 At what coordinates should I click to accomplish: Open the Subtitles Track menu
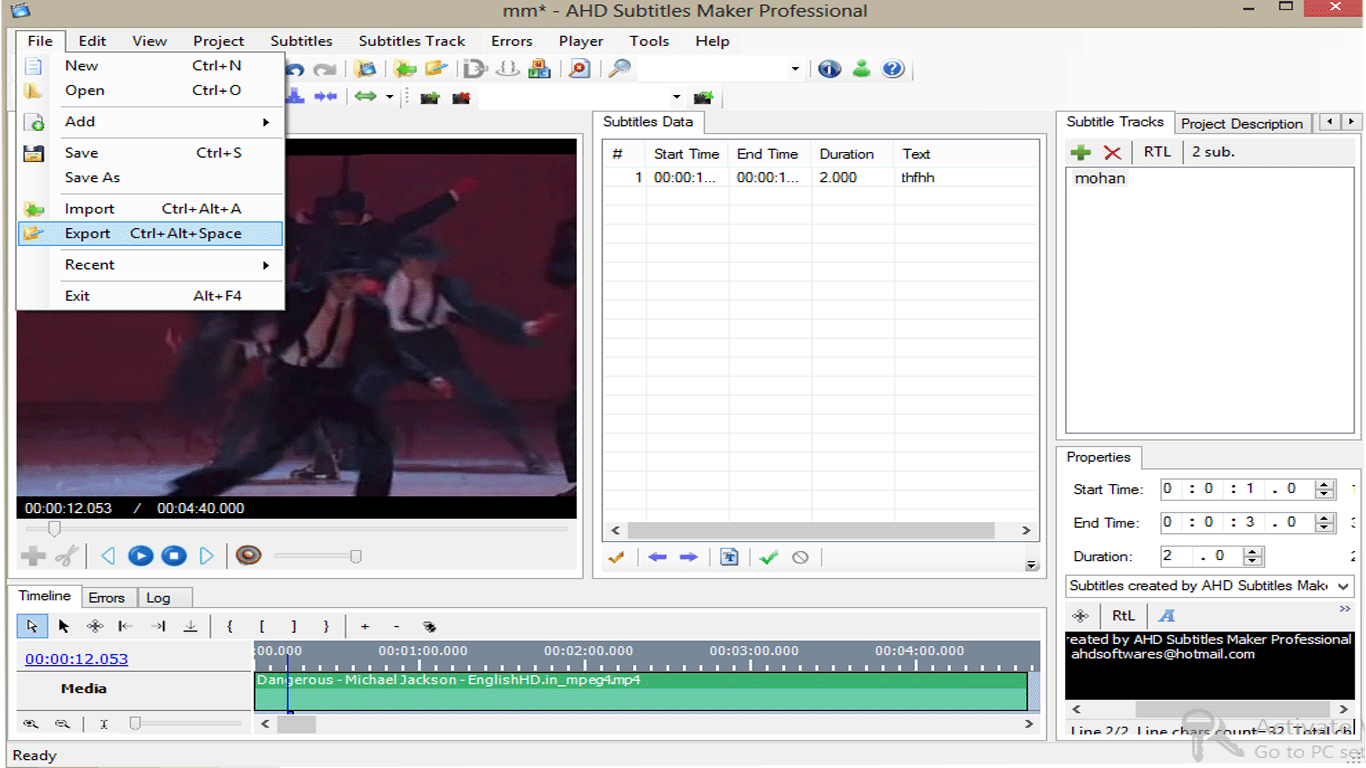tap(412, 41)
